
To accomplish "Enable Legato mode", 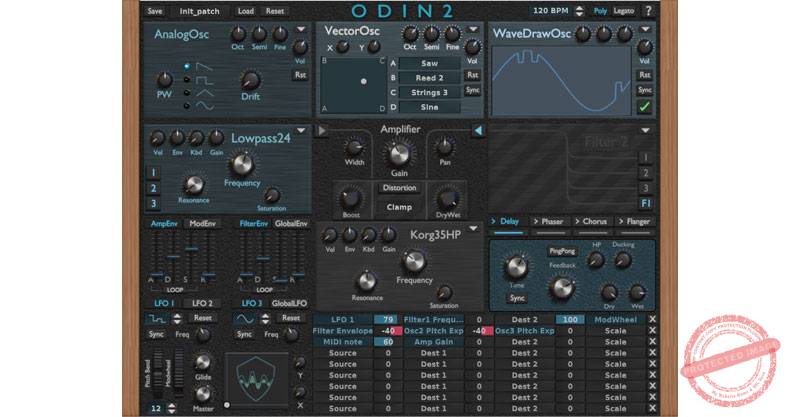I will [x=623, y=11].
